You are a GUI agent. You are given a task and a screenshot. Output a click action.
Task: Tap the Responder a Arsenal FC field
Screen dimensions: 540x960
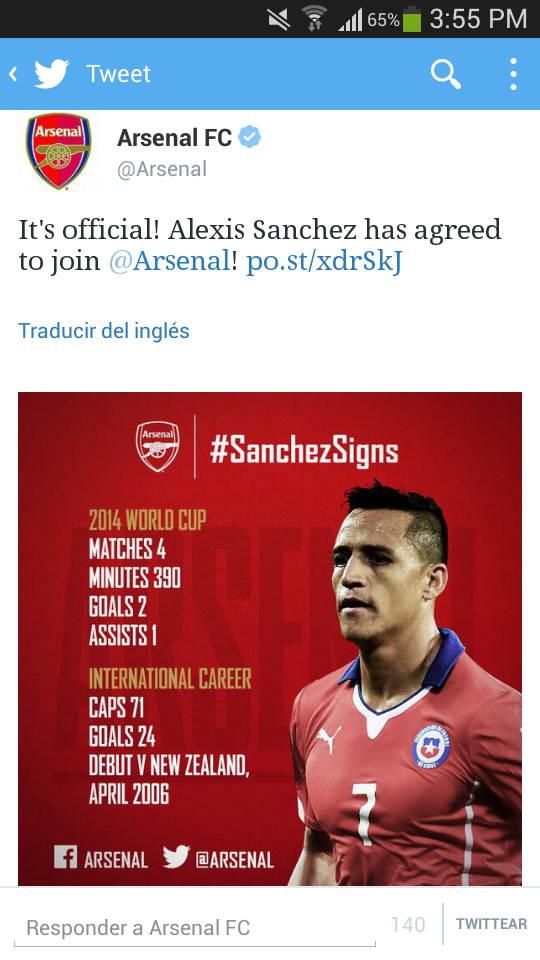[195, 928]
